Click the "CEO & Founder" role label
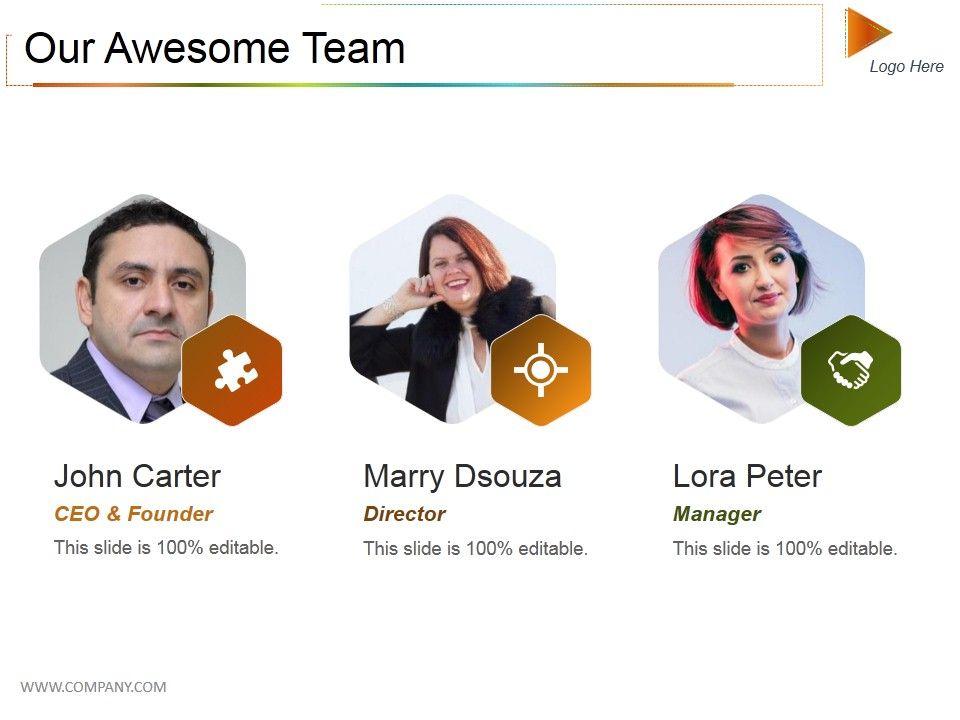The image size is (960, 720). point(133,514)
